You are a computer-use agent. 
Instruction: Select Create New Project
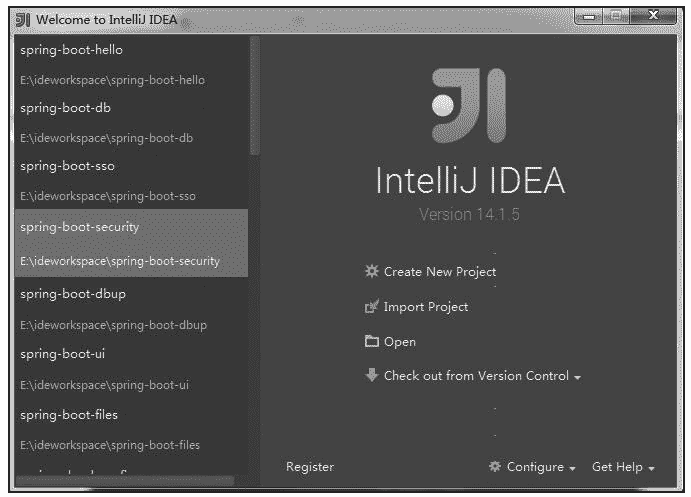[x=439, y=271]
